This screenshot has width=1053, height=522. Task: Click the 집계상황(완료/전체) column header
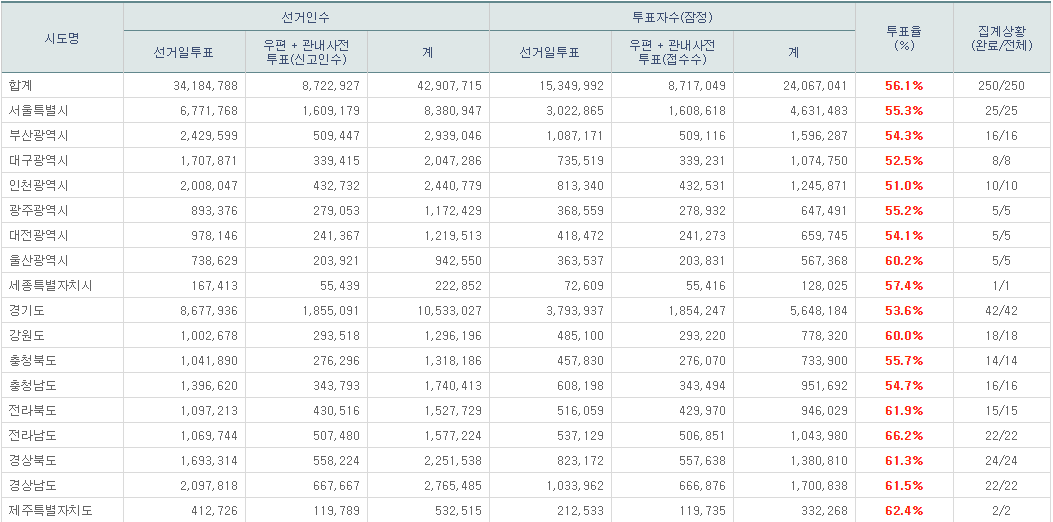(1001, 38)
